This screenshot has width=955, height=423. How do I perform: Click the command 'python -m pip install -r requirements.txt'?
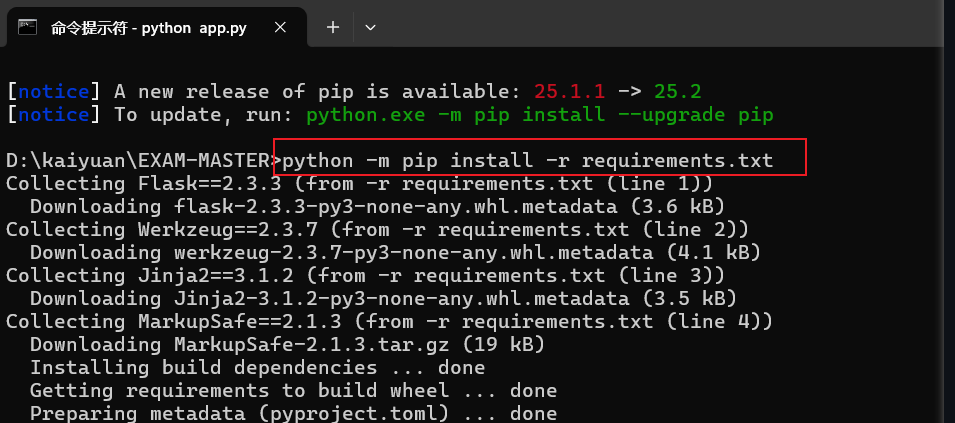pos(527,161)
